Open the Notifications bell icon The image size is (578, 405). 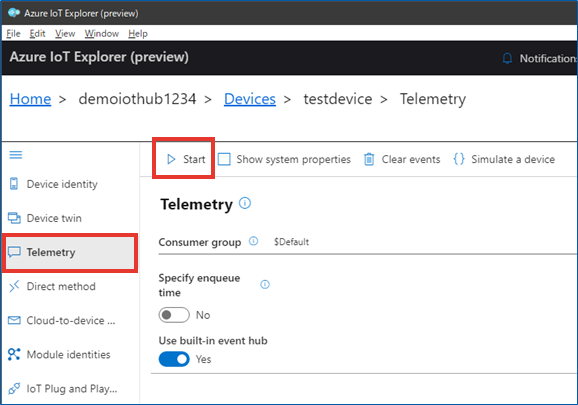507,58
